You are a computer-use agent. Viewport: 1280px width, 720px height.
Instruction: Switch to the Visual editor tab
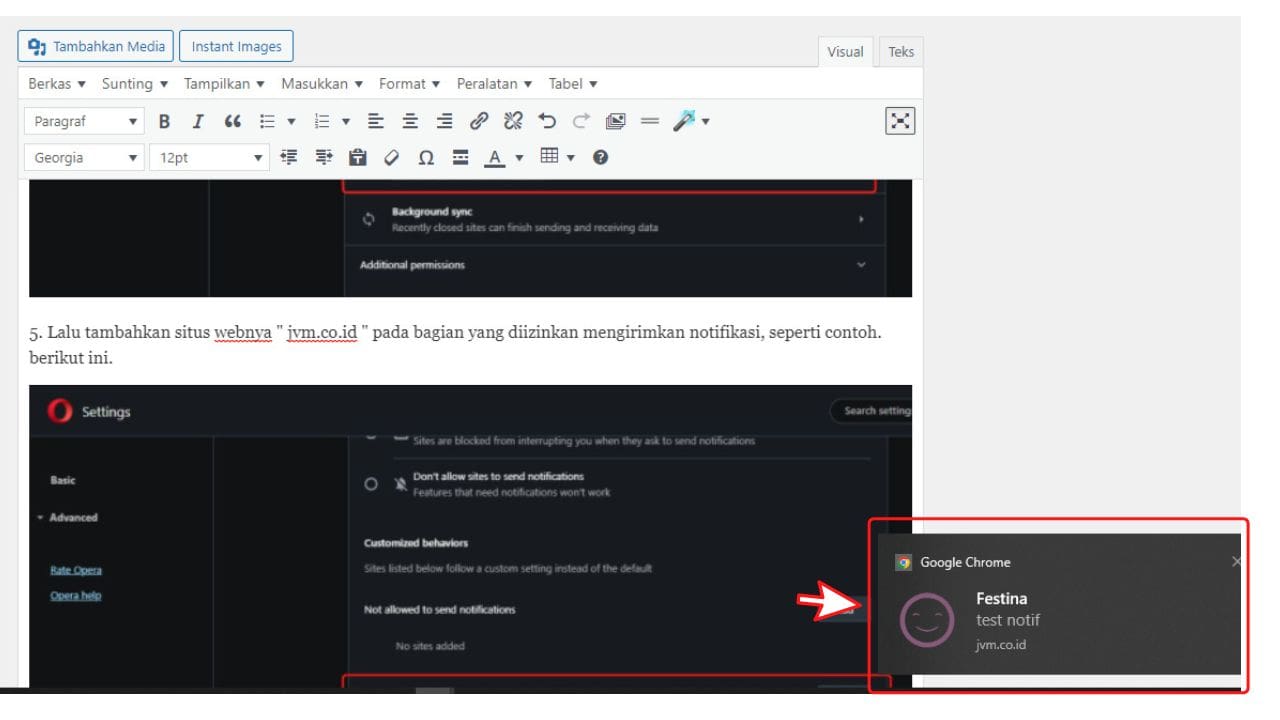(845, 52)
